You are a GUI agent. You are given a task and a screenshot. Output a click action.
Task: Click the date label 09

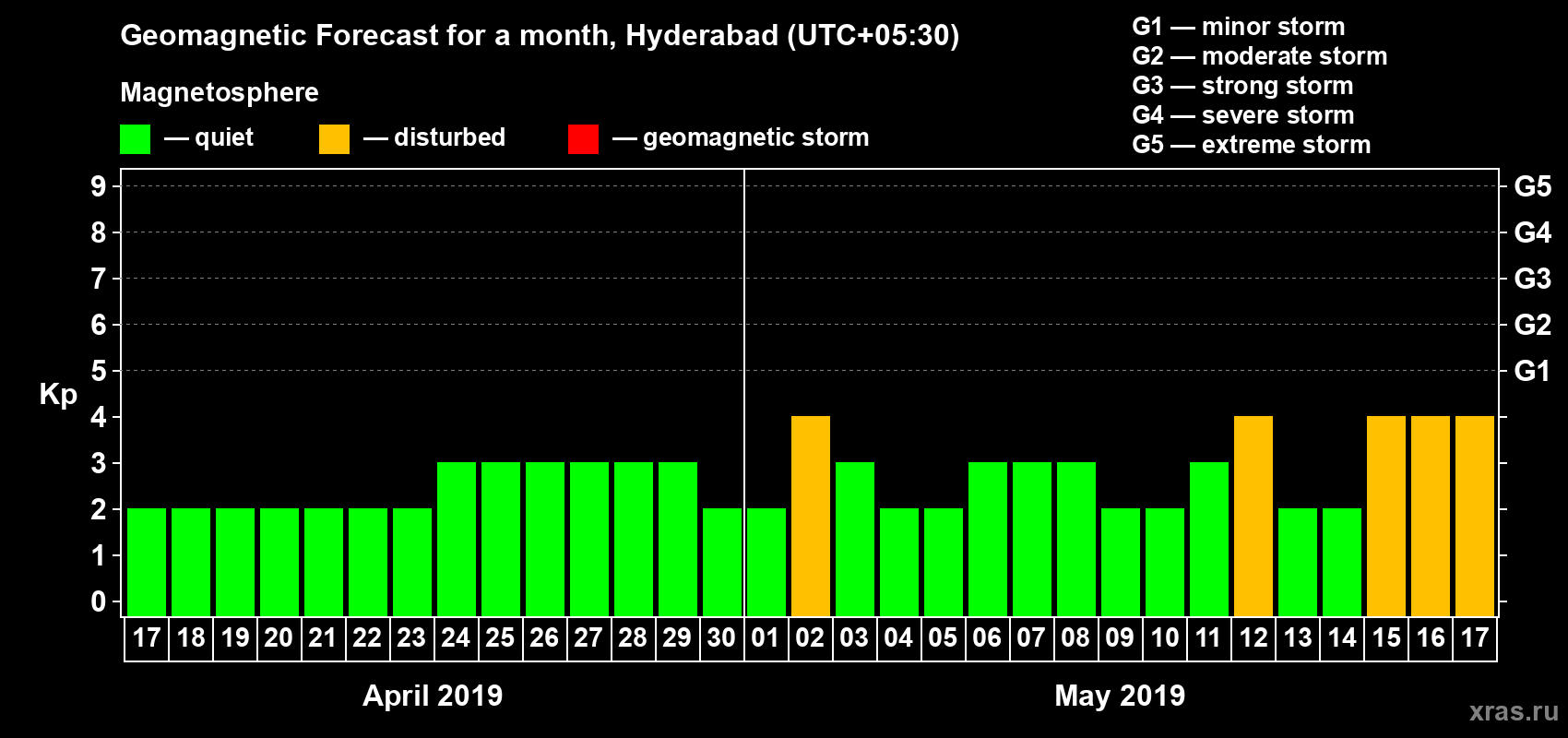coord(1120,638)
